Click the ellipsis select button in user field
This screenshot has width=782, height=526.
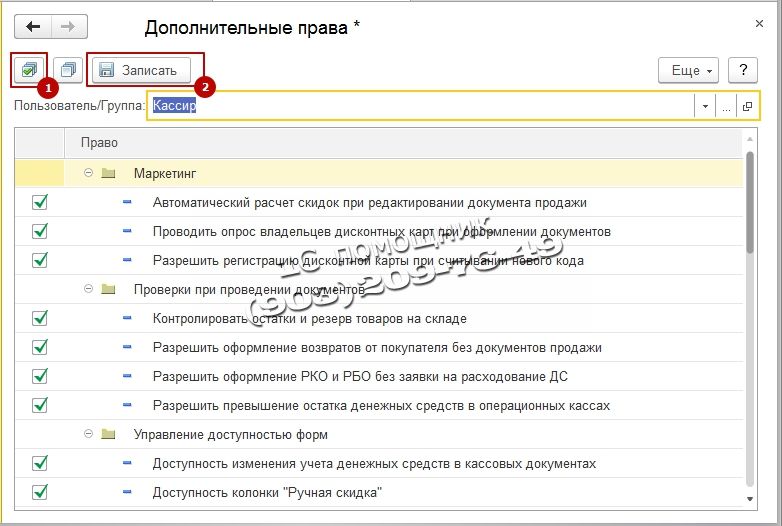tap(727, 106)
